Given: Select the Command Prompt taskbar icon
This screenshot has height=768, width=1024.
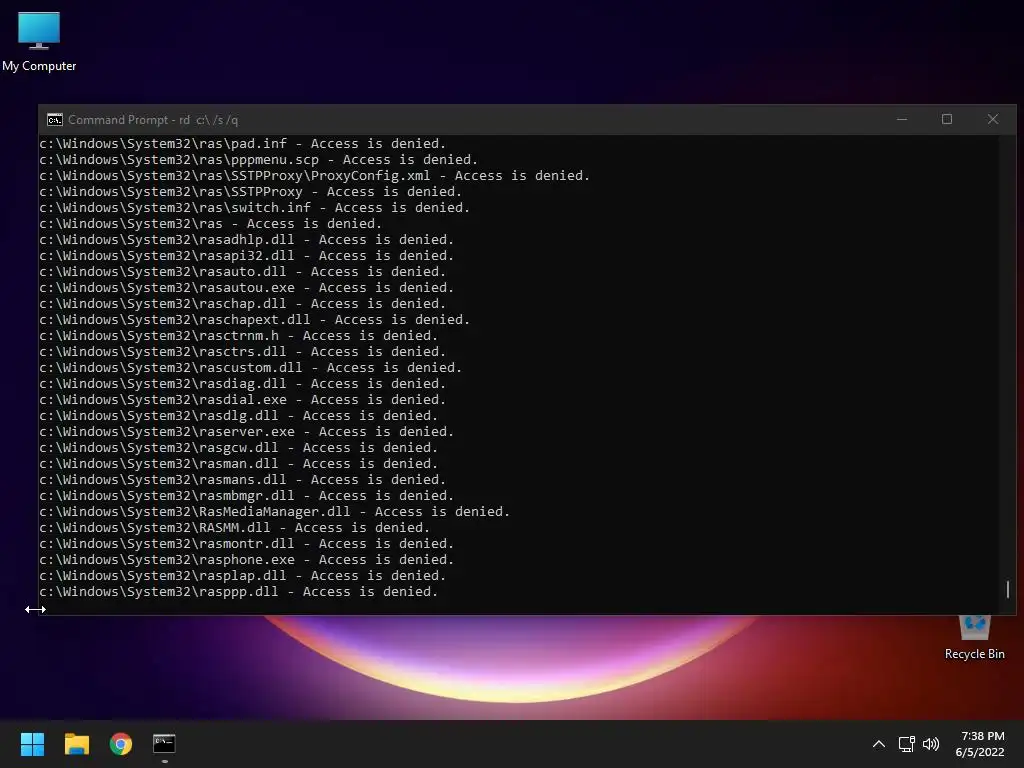Looking at the screenshot, I should (x=164, y=744).
